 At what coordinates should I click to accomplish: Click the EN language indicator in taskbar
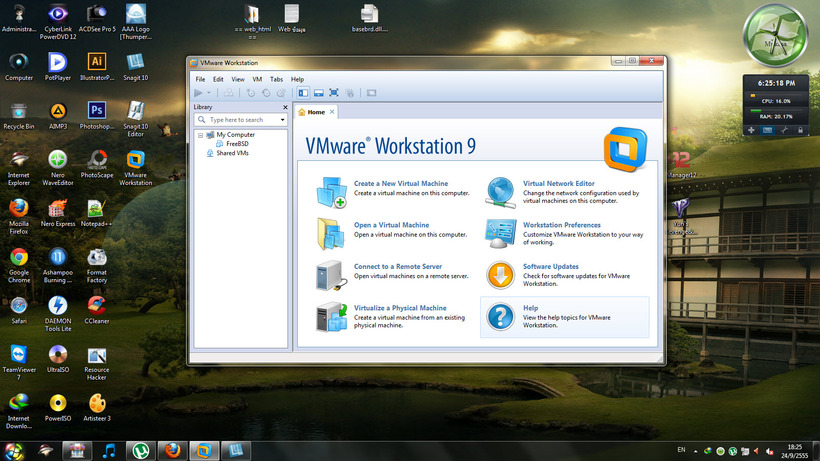point(681,450)
